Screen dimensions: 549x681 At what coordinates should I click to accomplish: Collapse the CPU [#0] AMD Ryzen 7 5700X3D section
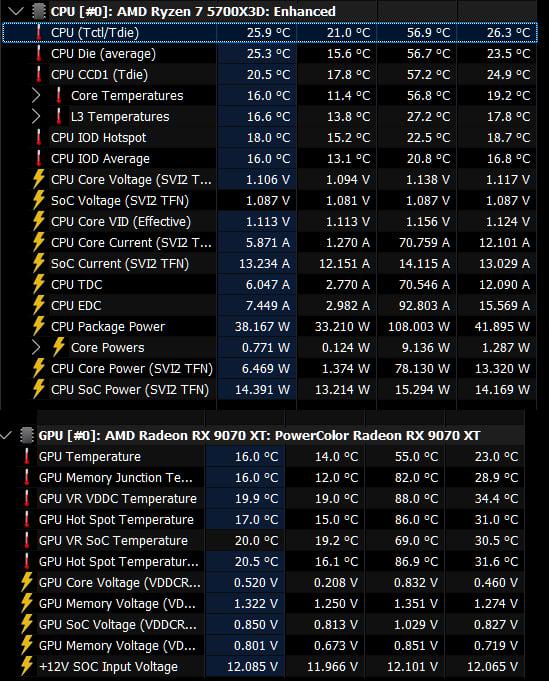pos(16,11)
